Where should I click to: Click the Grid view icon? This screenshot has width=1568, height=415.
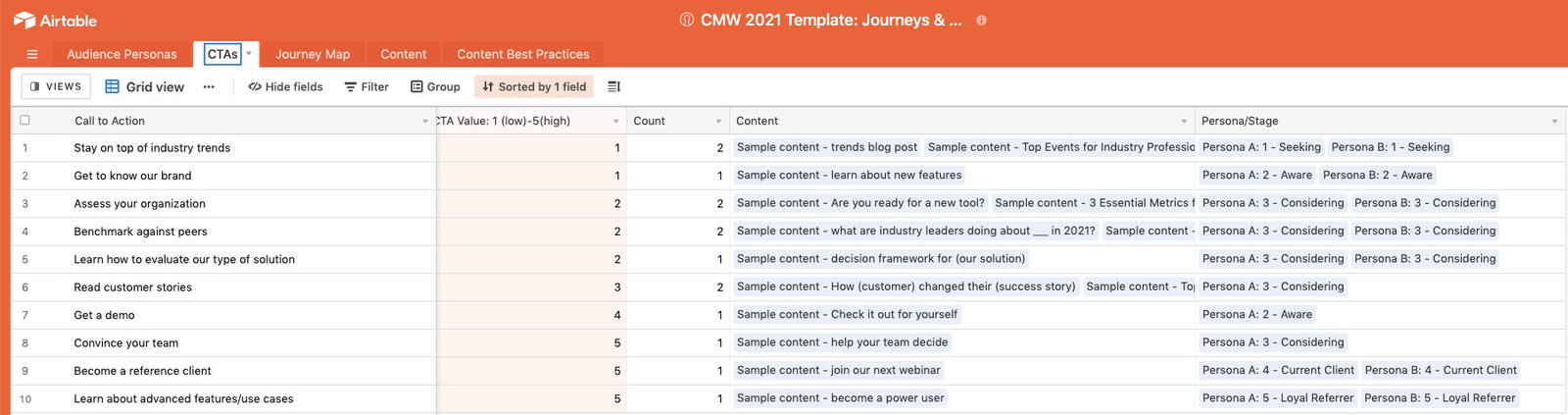tap(113, 86)
